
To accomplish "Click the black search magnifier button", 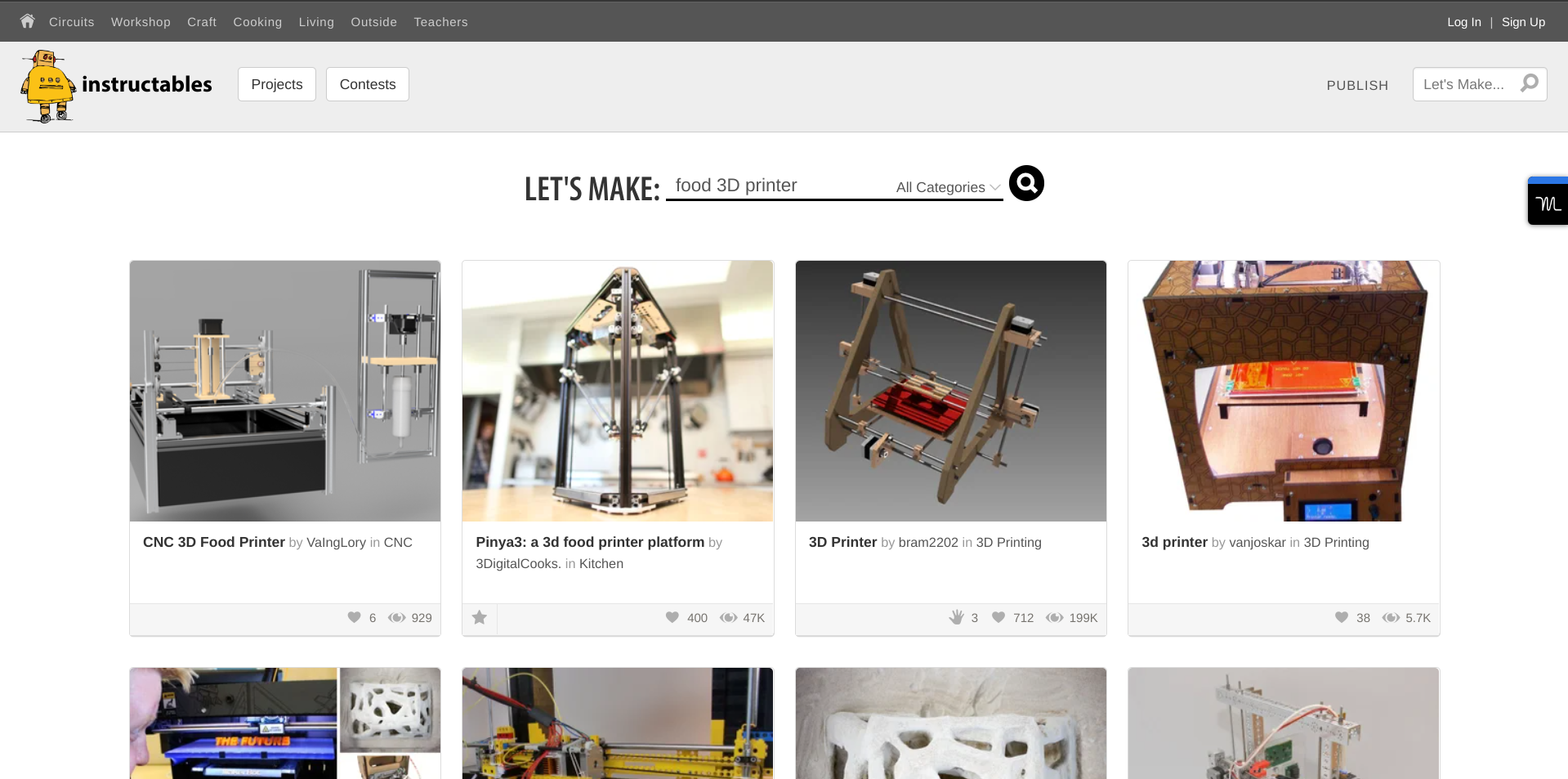I will click(x=1026, y=183).
